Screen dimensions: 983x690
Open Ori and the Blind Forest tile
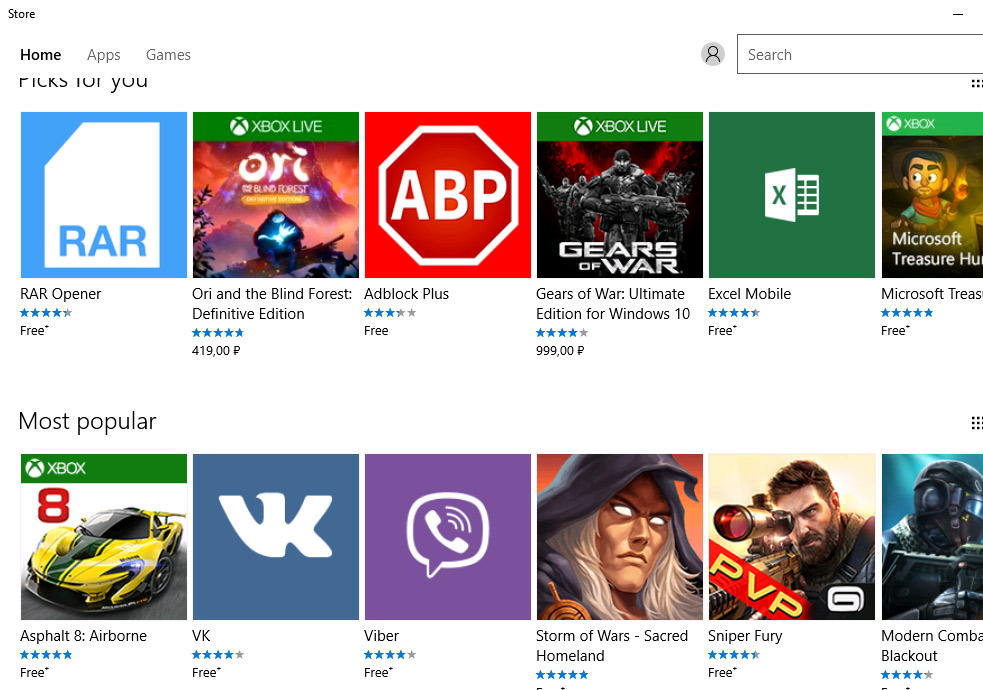tap(276, 195)
